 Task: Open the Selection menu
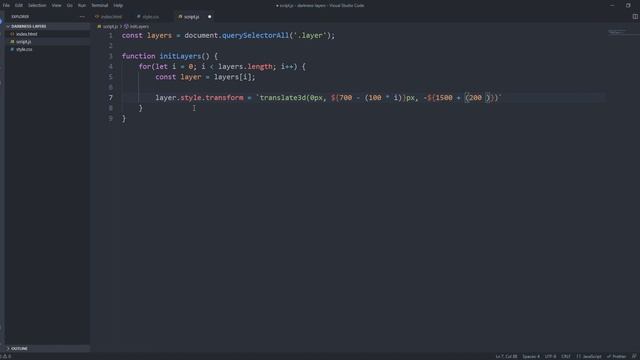[37, 5]
